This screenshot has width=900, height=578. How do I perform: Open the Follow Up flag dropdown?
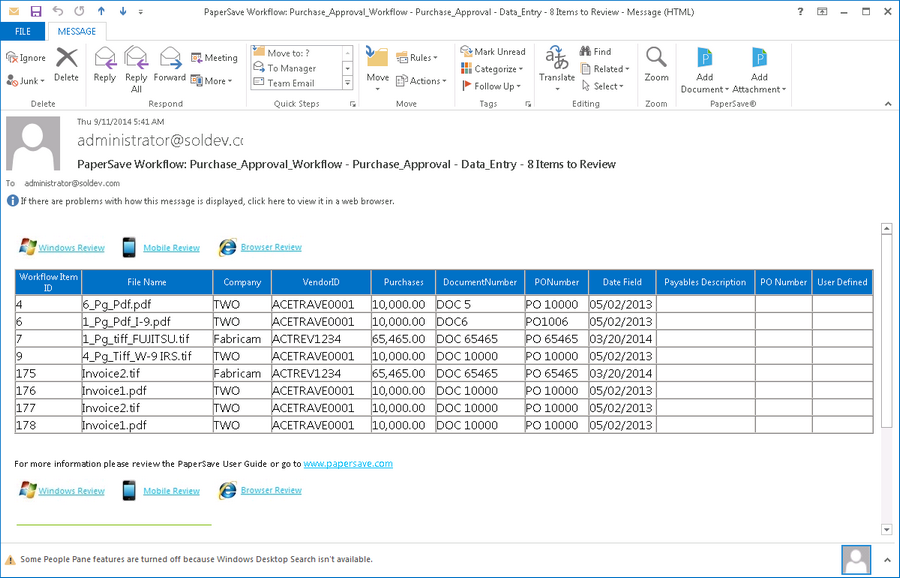coord(491,86)
